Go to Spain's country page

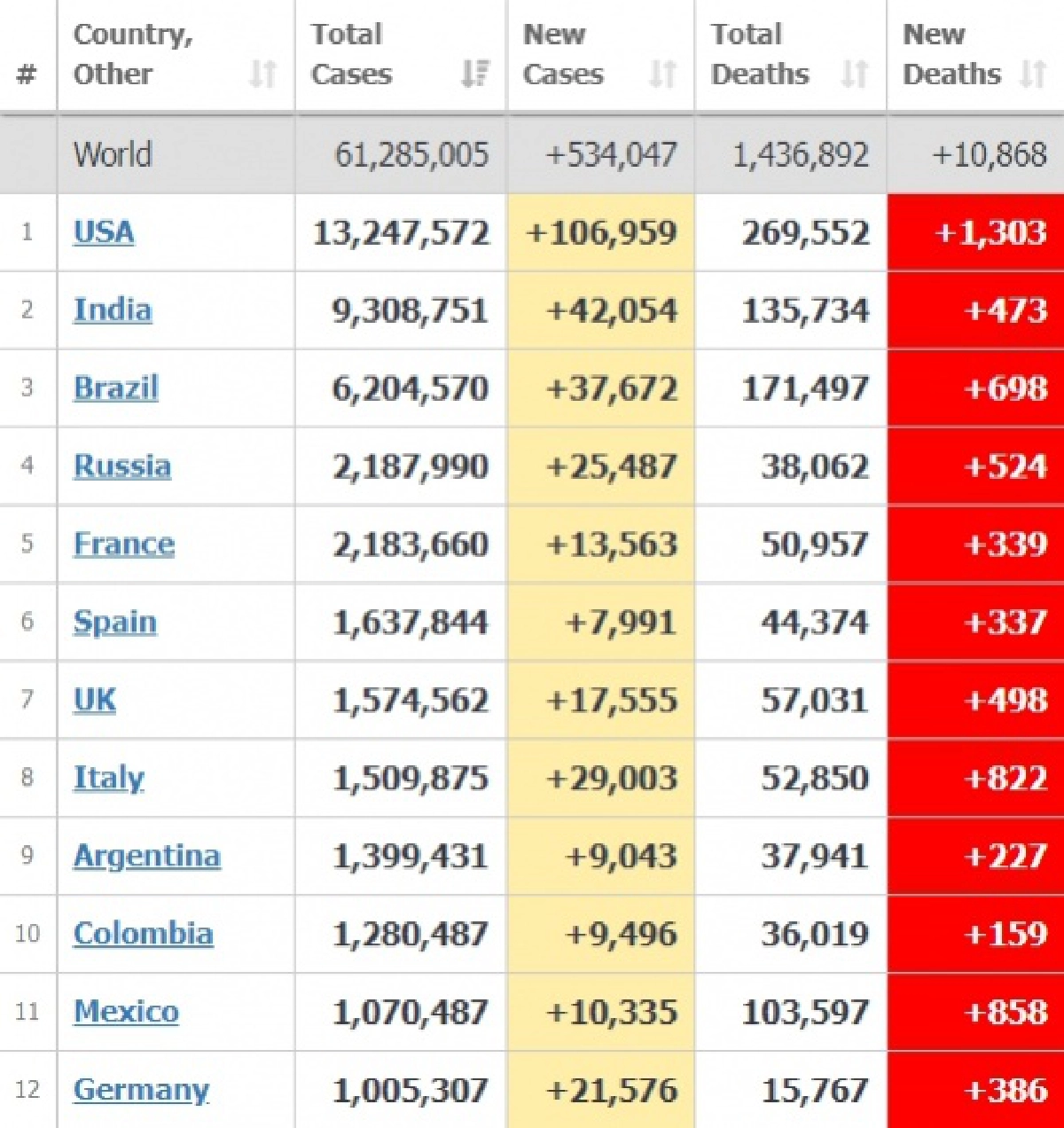point(115,623)
